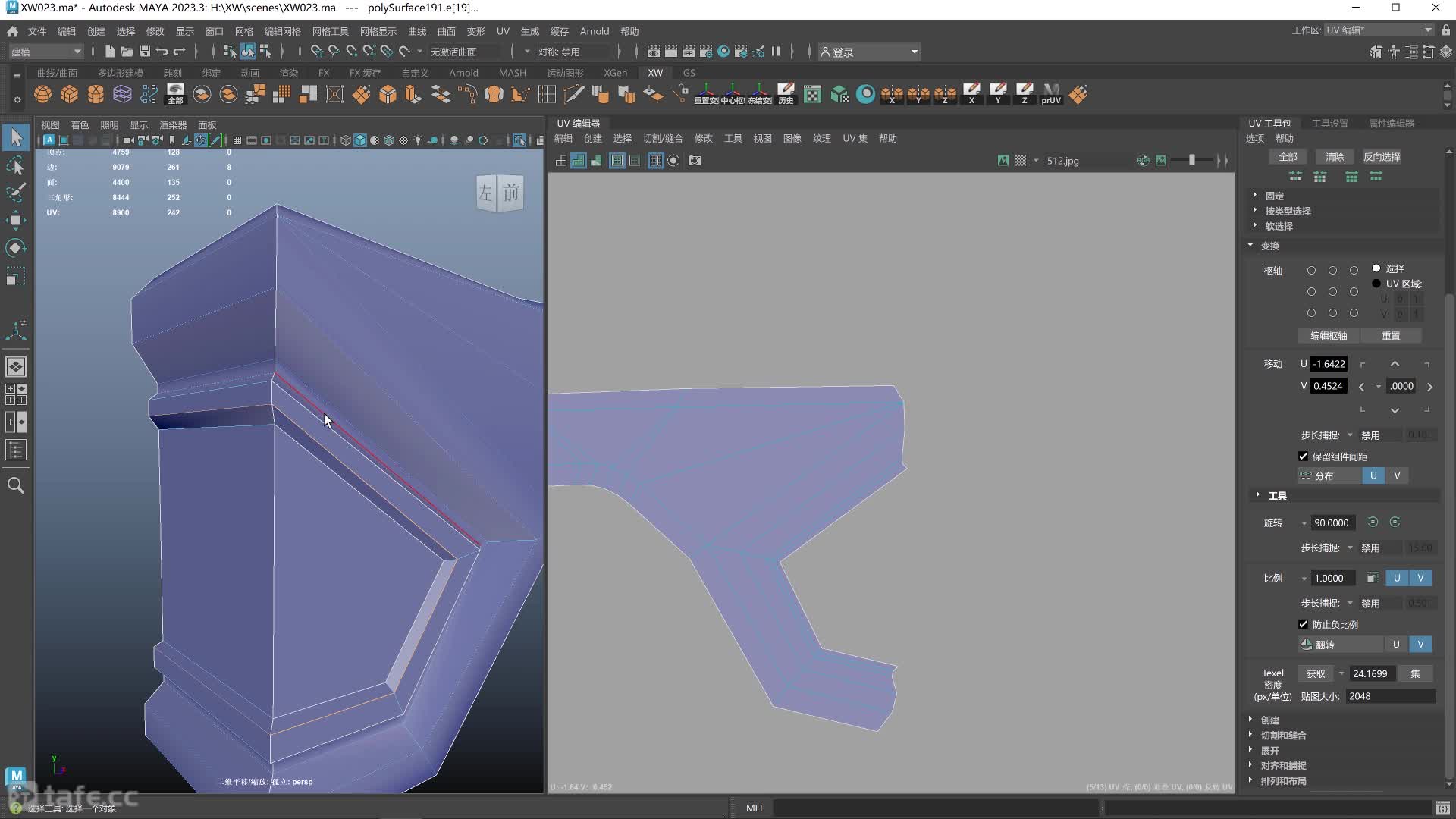
Task: Activate the Lasso select tool
Action: point(16,165)
